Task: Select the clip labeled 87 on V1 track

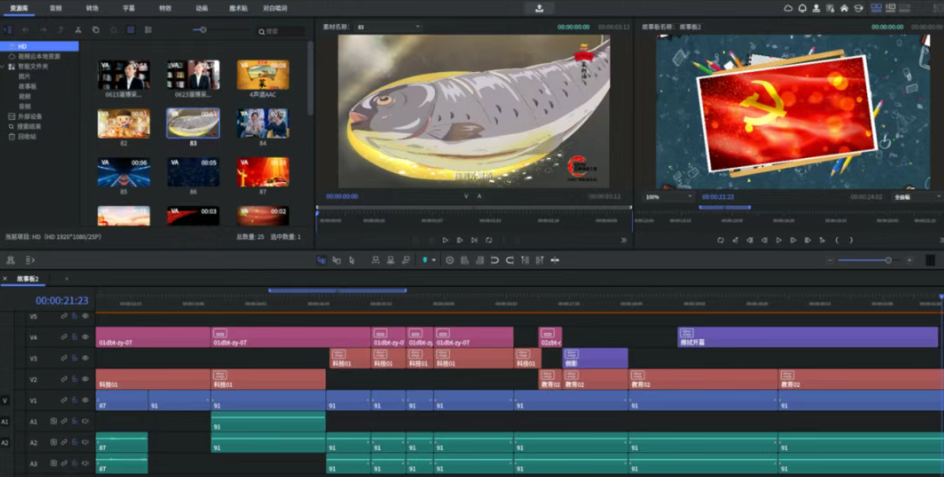Action: (x=122, y=401)
